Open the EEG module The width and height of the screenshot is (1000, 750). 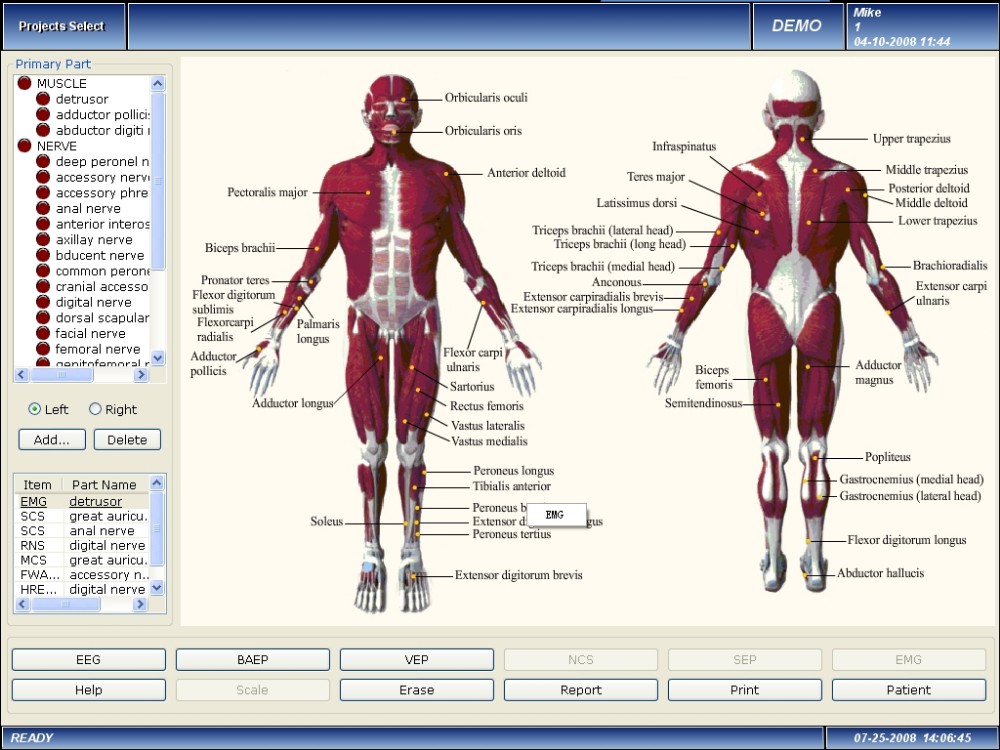pos(89,659)
